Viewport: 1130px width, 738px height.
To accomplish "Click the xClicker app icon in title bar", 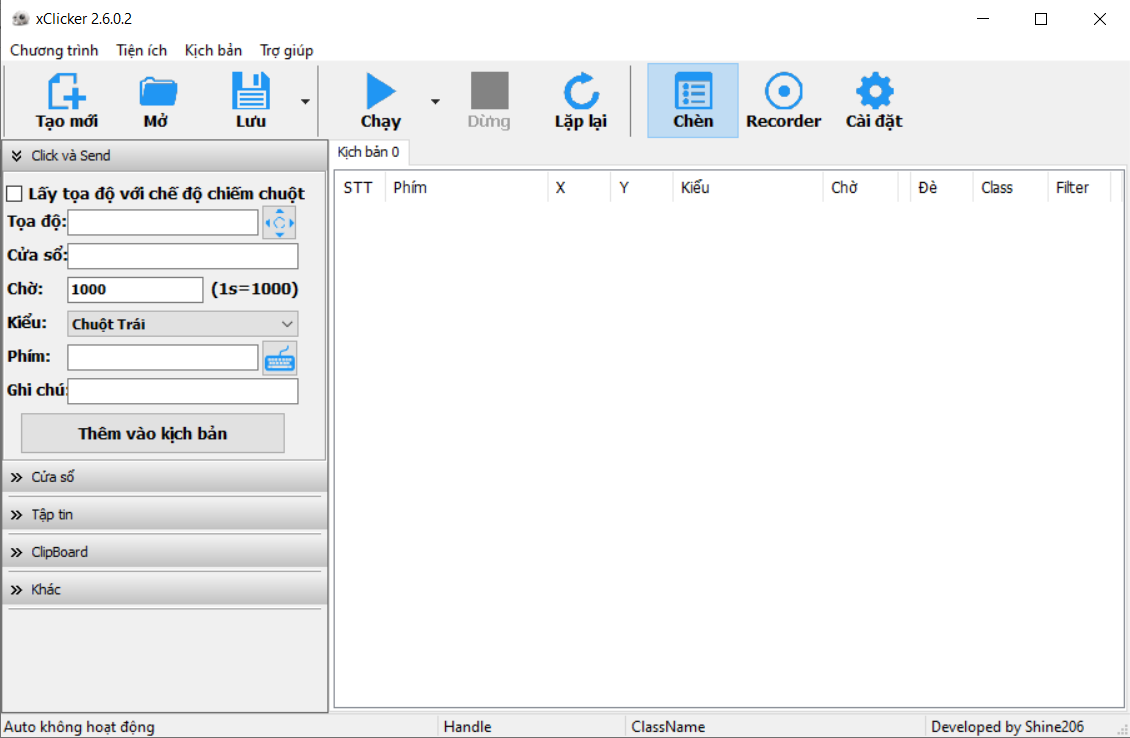I will pyautogui.click(x=20, y=19).
